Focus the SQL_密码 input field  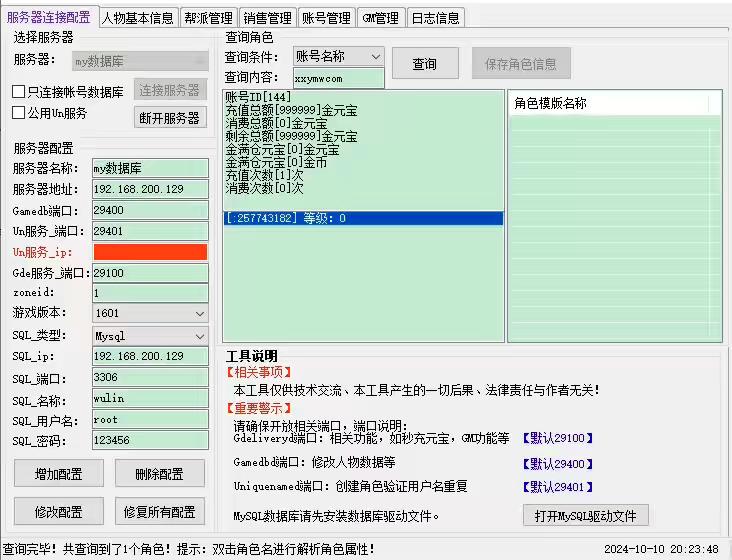(149, 440)
